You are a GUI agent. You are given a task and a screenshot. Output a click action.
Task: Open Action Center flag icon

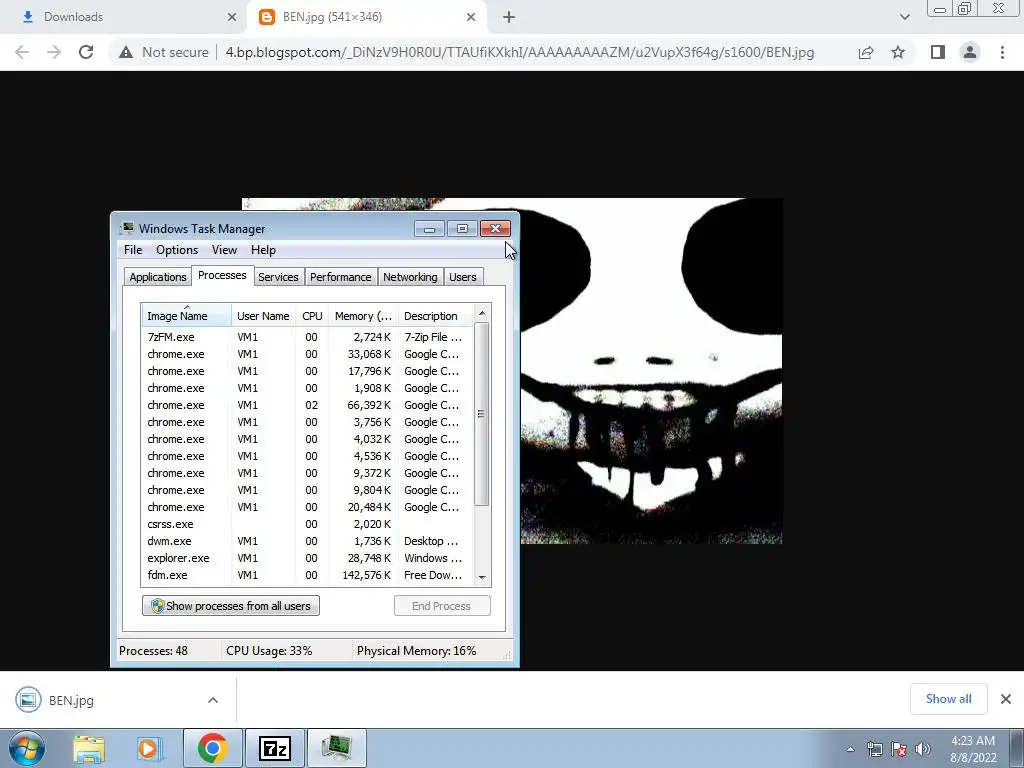click(x=899, y=749)
